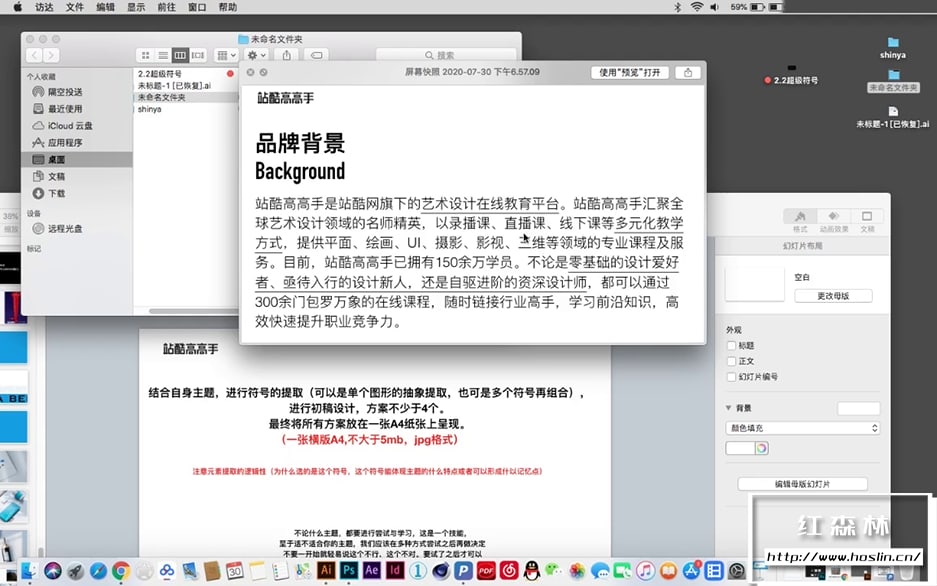Switch Finder to icon view
Screen dimensions: 937x586
click(145, 56)
